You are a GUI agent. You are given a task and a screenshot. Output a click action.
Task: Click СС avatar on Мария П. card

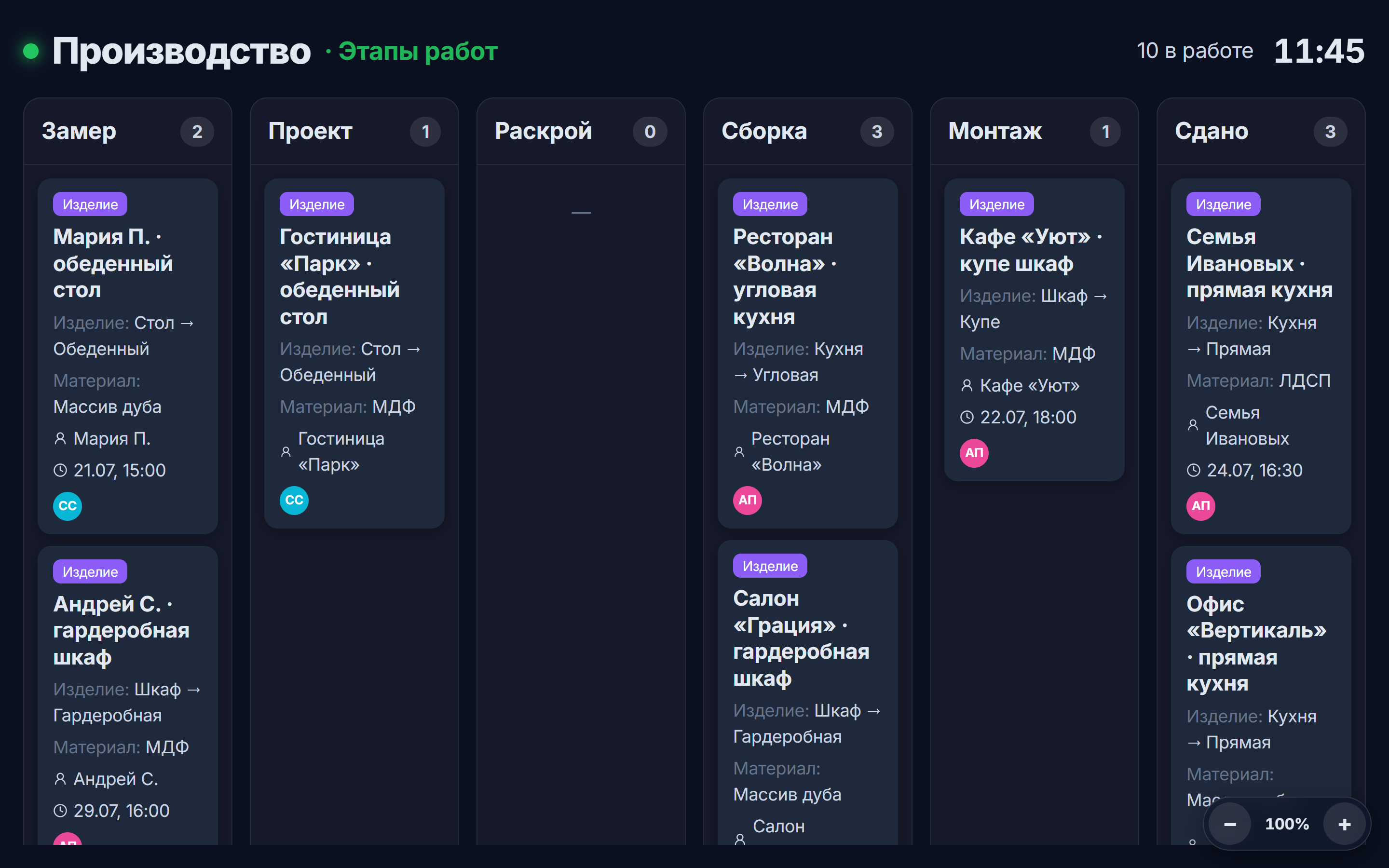(68, 506)
